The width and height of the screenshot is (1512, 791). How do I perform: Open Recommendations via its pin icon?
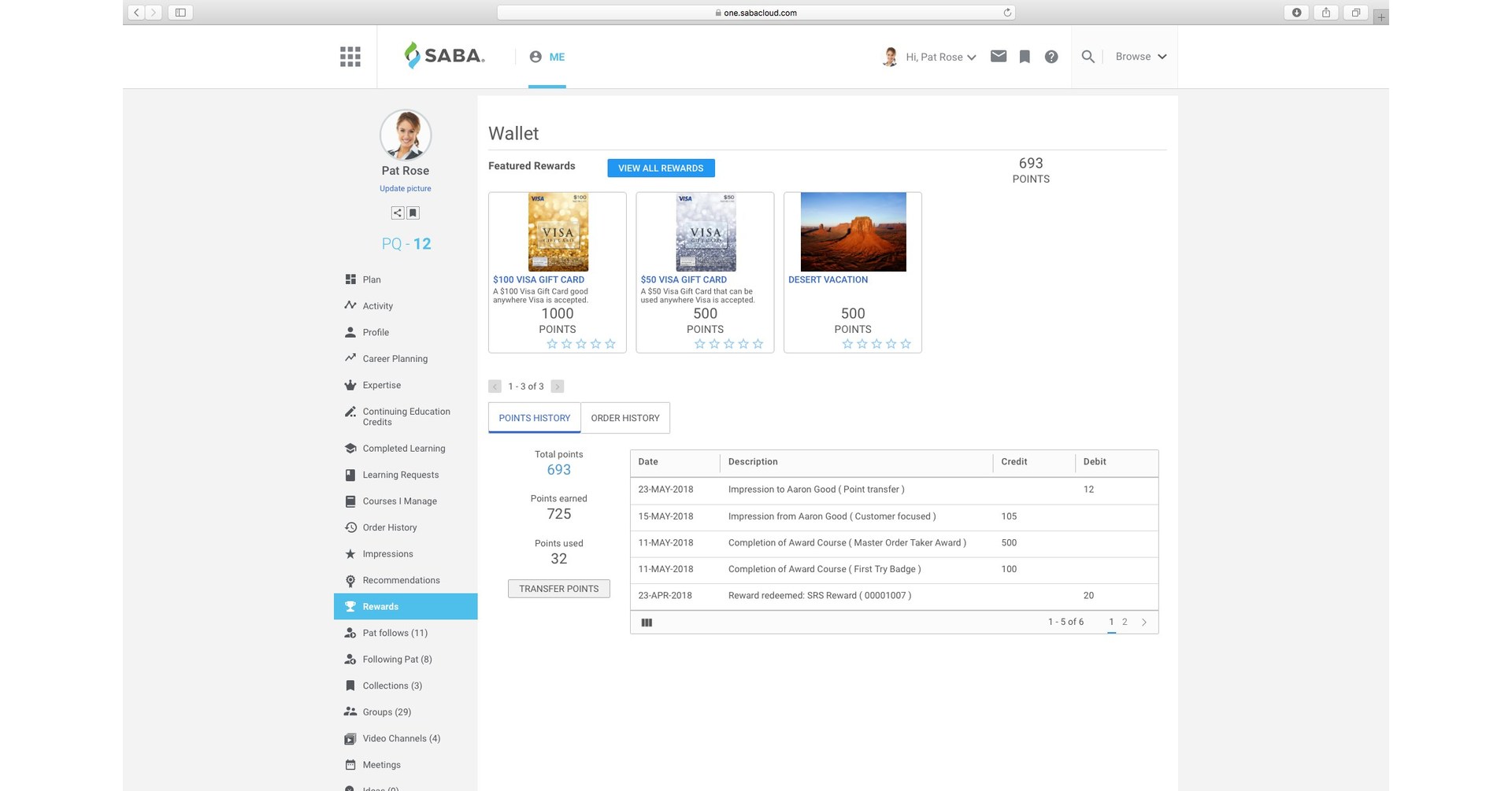(x=350, y=580)
